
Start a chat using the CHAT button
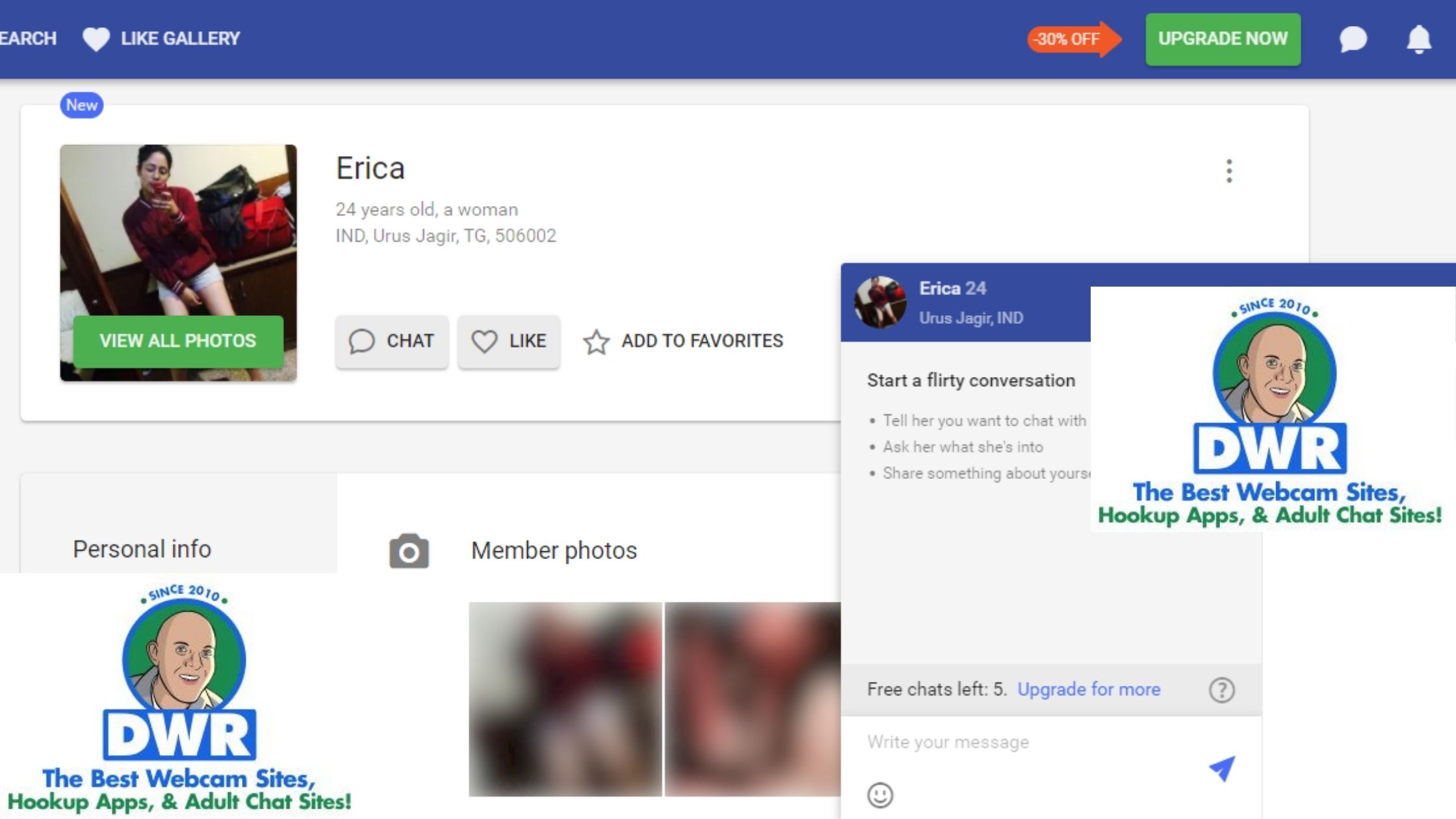pyautogui.click(x=391, y=341)
